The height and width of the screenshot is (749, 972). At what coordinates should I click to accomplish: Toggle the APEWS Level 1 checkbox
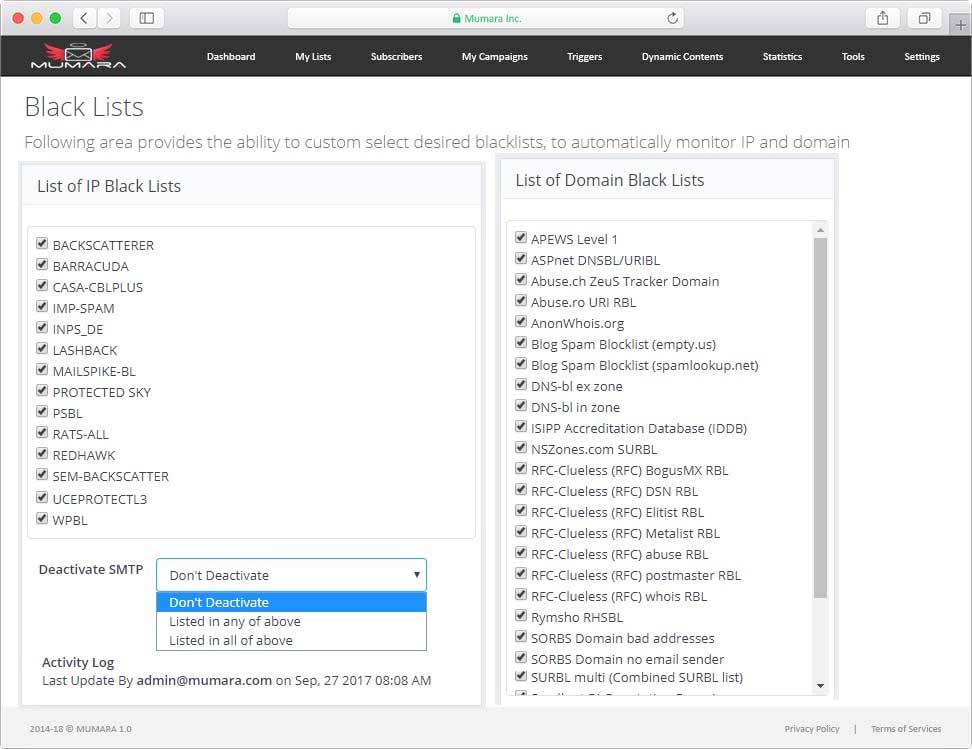tap(521, 238)
